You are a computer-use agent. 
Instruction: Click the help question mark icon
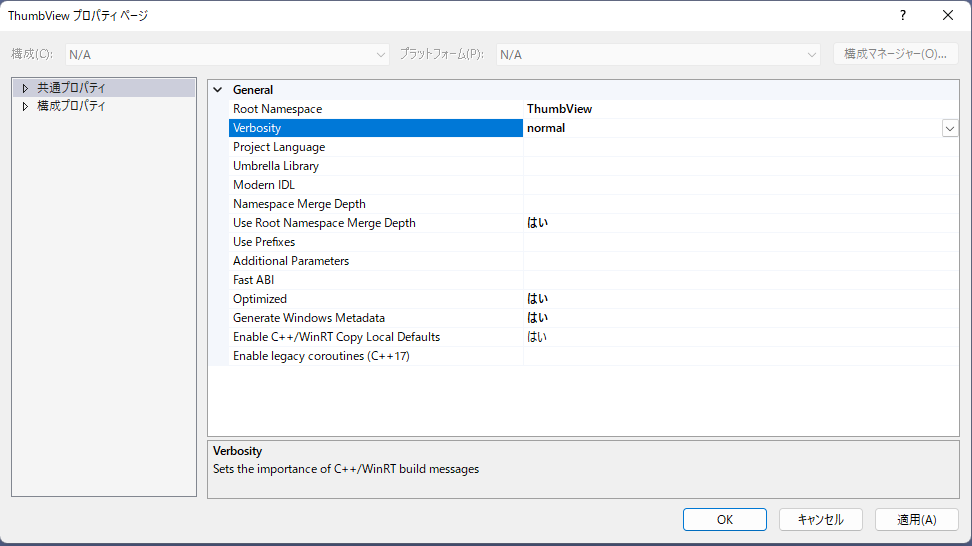point(903,15)
